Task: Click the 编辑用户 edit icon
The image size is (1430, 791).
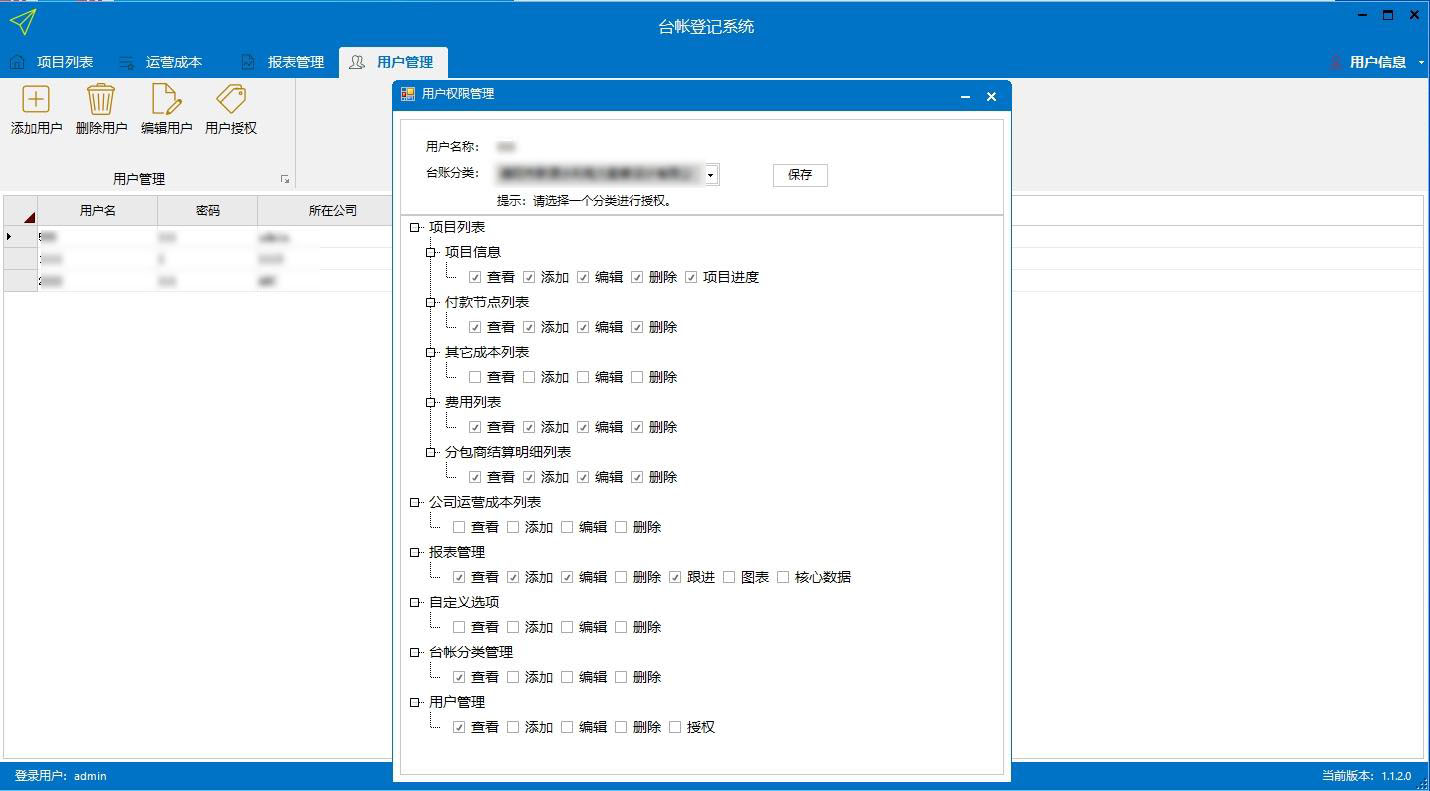Action: (166, 99)
